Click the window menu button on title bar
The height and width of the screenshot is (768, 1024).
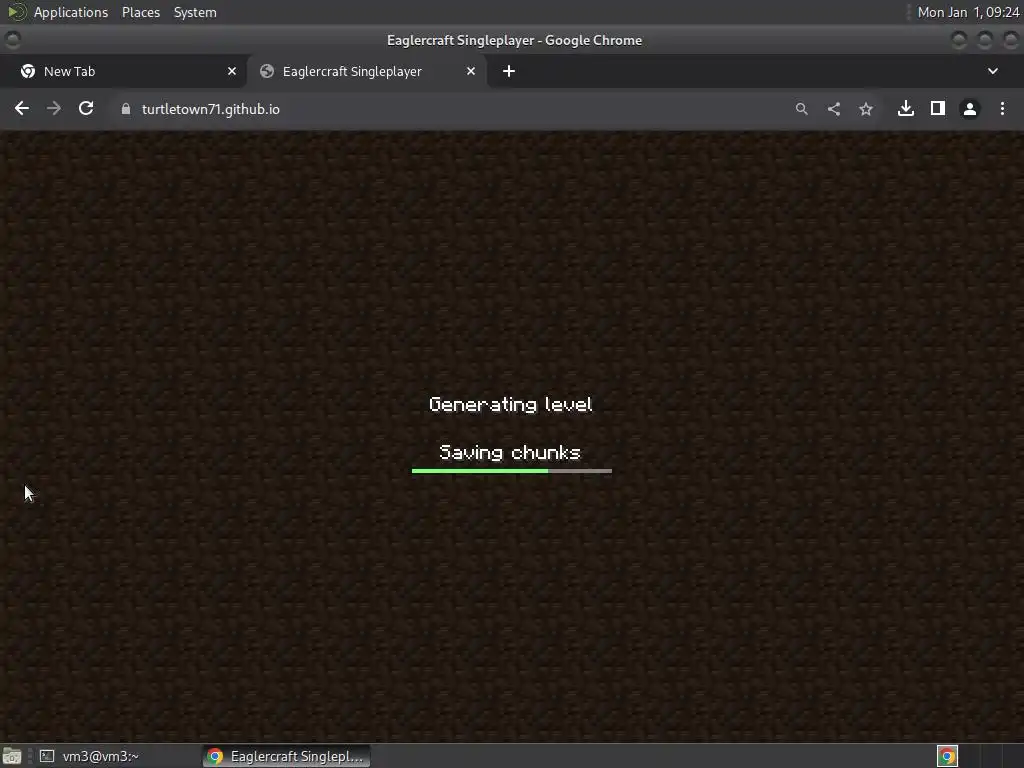(12, 40)
